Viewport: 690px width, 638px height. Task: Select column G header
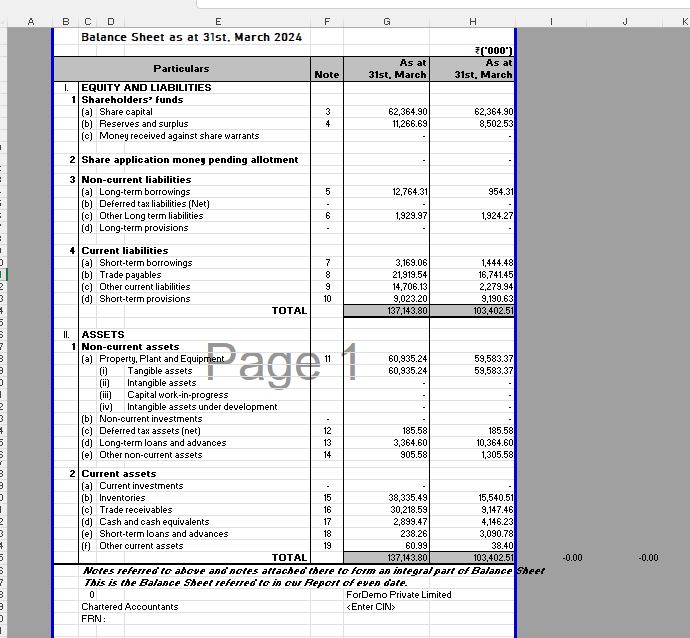coord(386,22)
